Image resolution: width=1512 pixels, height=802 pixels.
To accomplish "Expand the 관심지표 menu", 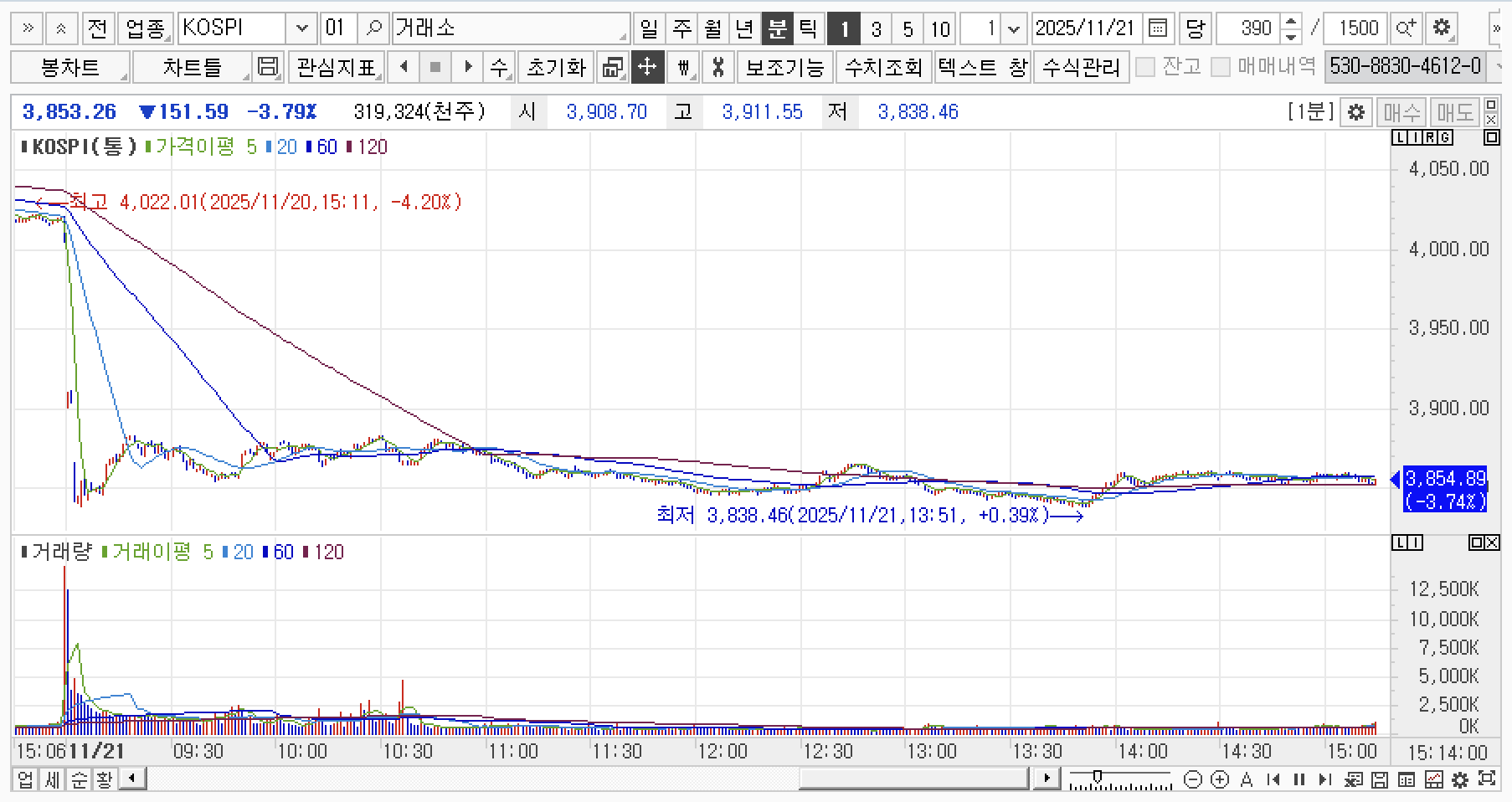I will pos(337,67).
